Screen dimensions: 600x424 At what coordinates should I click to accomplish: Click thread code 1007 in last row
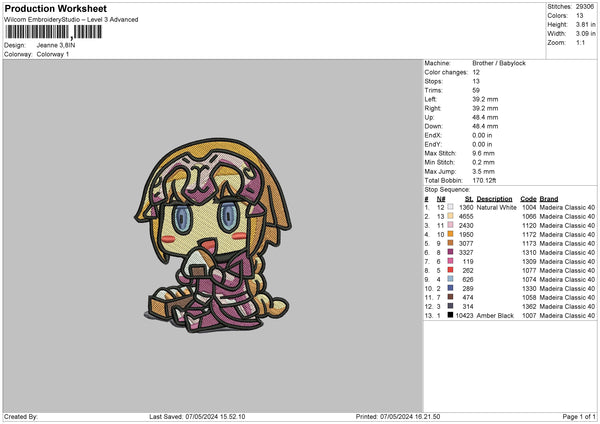point(529,315)
